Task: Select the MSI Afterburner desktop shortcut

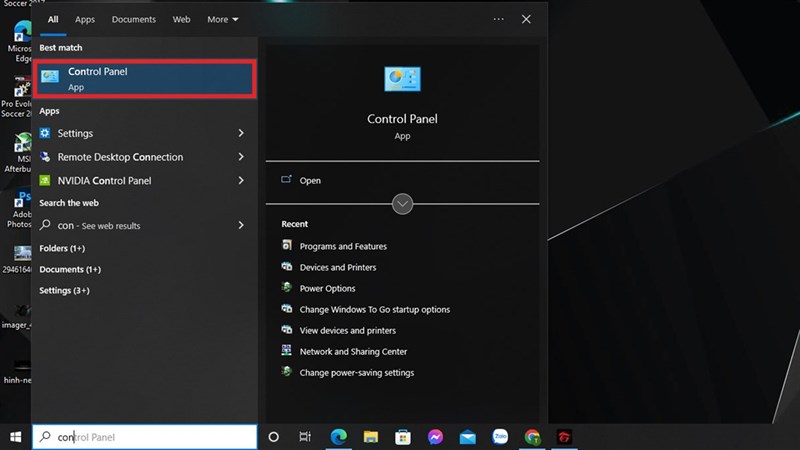Action: click(x=19, y=152)
